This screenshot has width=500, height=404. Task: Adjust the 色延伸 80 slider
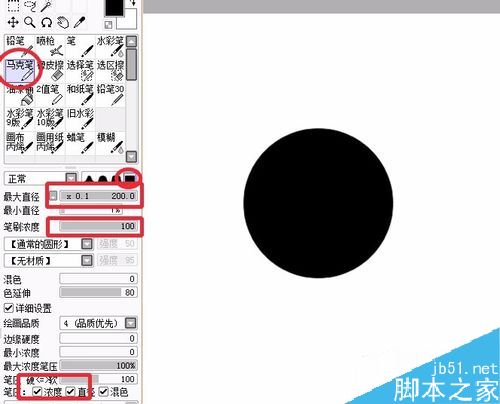pos(98,293)
